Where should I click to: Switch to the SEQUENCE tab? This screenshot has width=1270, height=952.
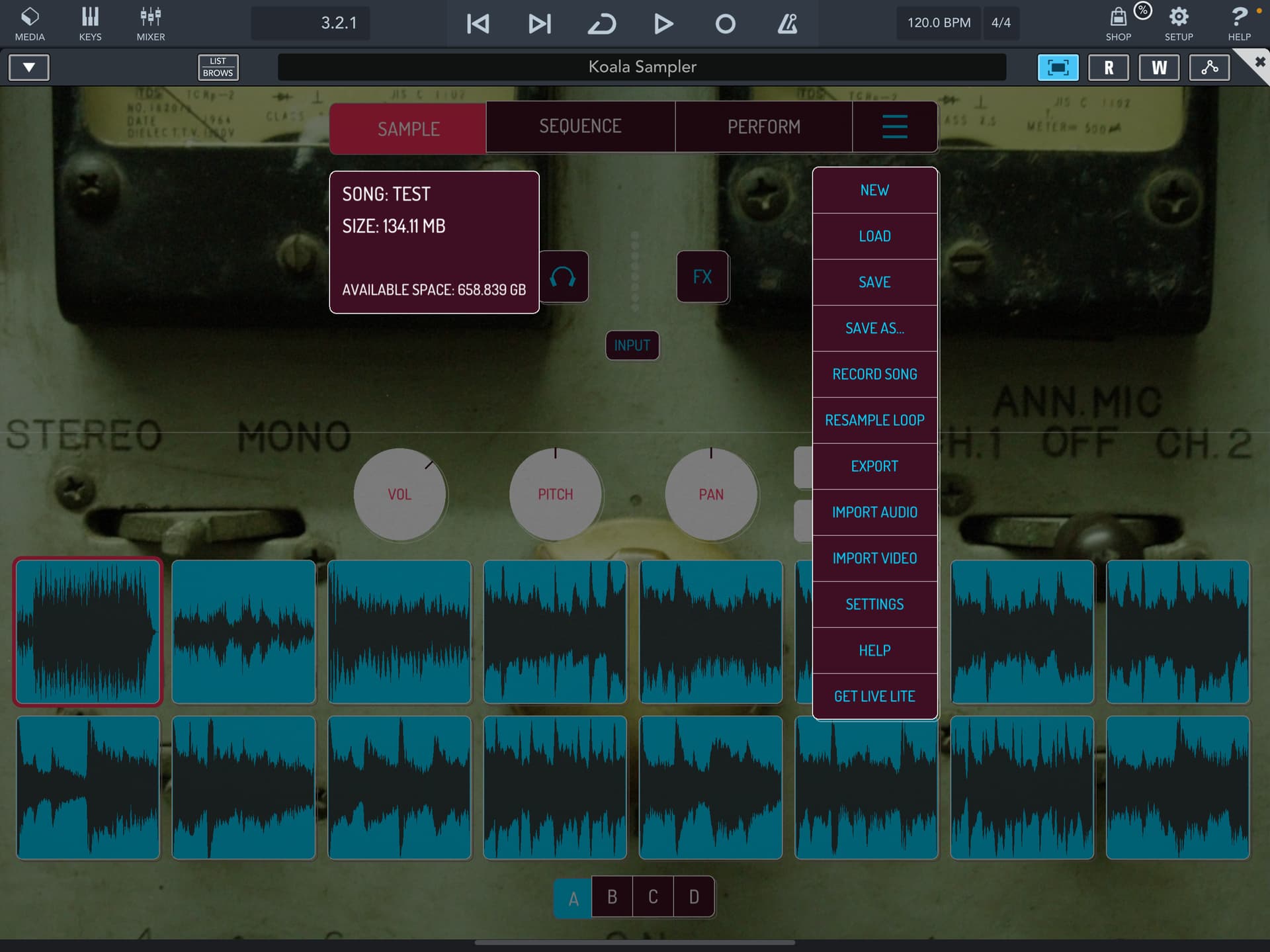tap(580, 126)
